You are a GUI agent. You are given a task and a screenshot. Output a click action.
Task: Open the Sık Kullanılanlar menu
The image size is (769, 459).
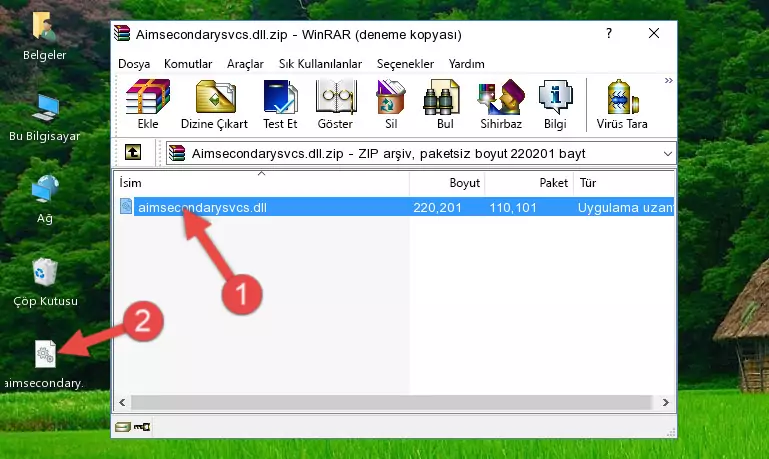pyautogui.click(x=320, y=64)
